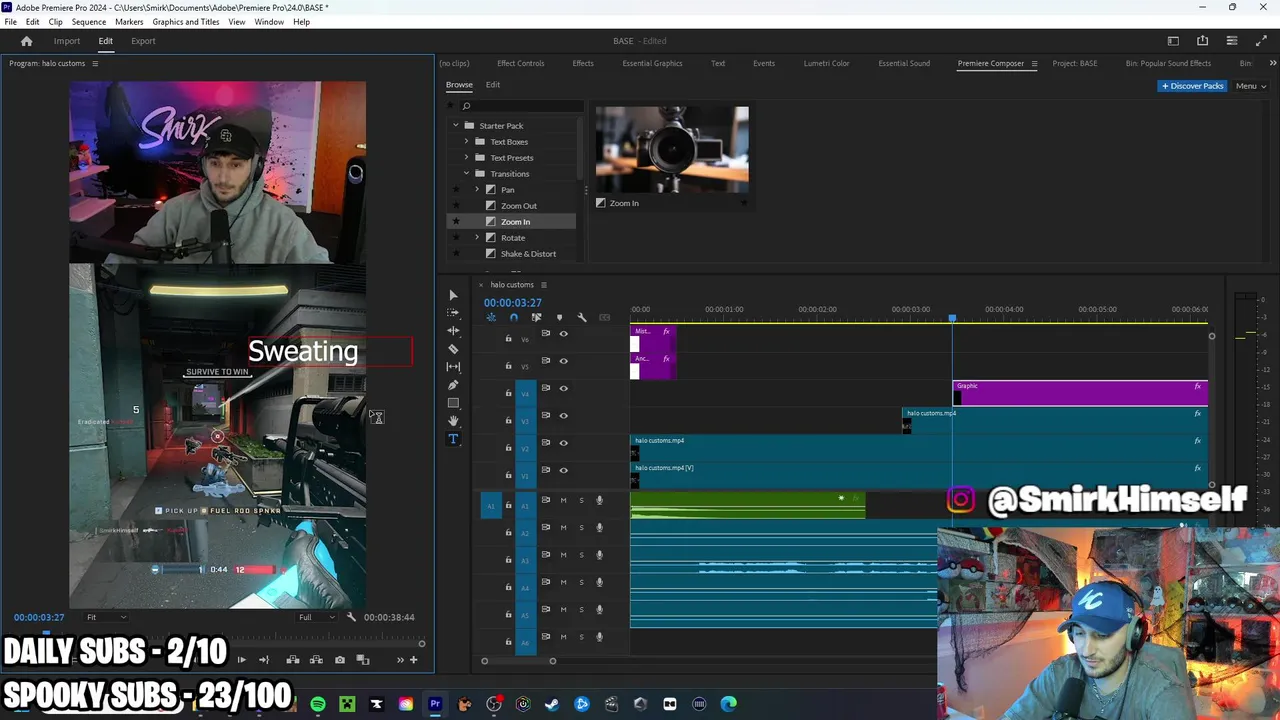Click the Premiere Composer search field
The width and height of the screenshot is (1280, 720).
521,105
